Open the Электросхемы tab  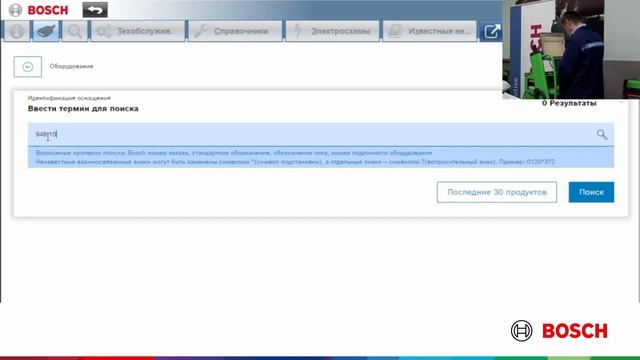332,31
